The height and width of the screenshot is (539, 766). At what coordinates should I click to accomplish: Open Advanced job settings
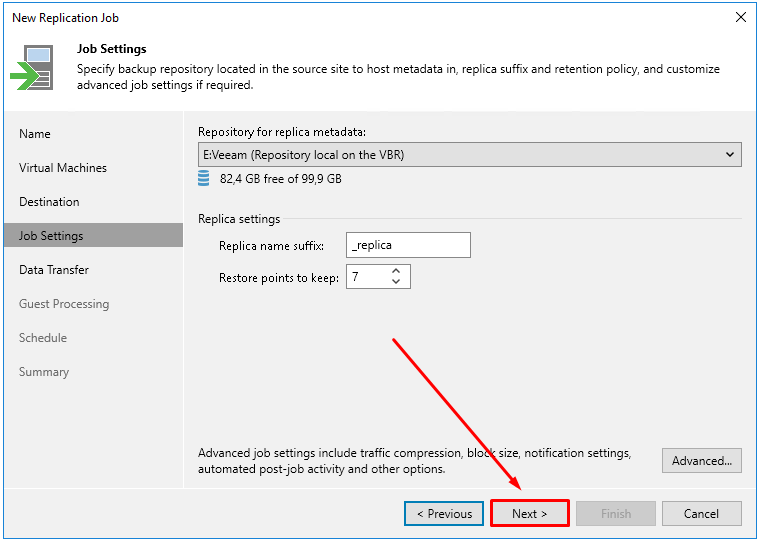click(702, 460)
